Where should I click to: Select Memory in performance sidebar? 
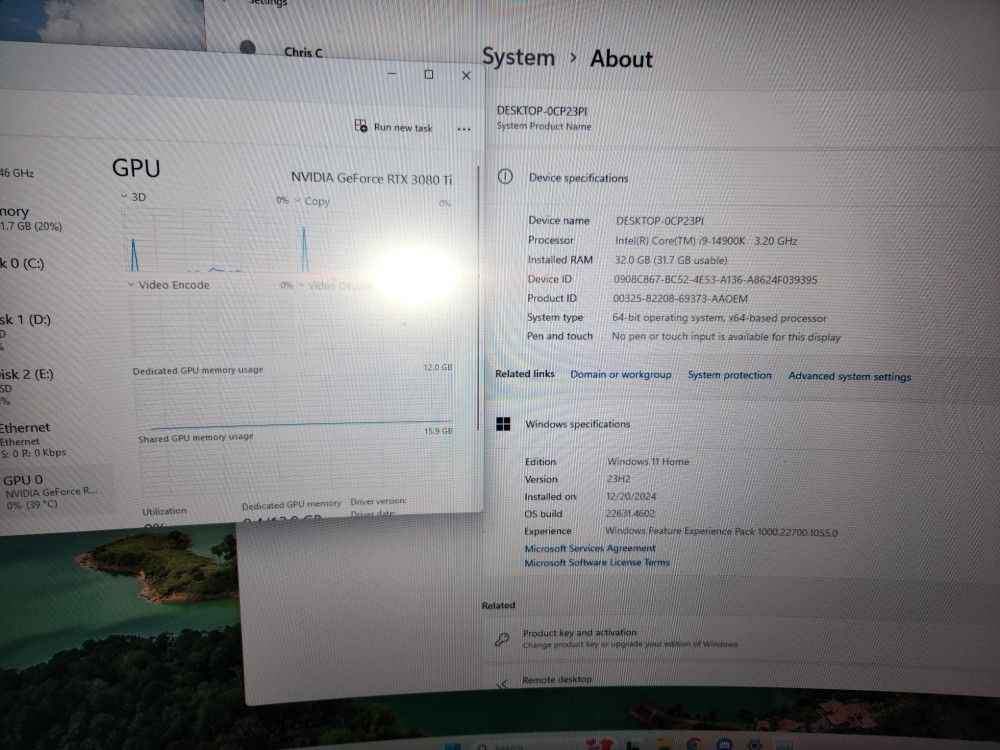click(31, 217)
